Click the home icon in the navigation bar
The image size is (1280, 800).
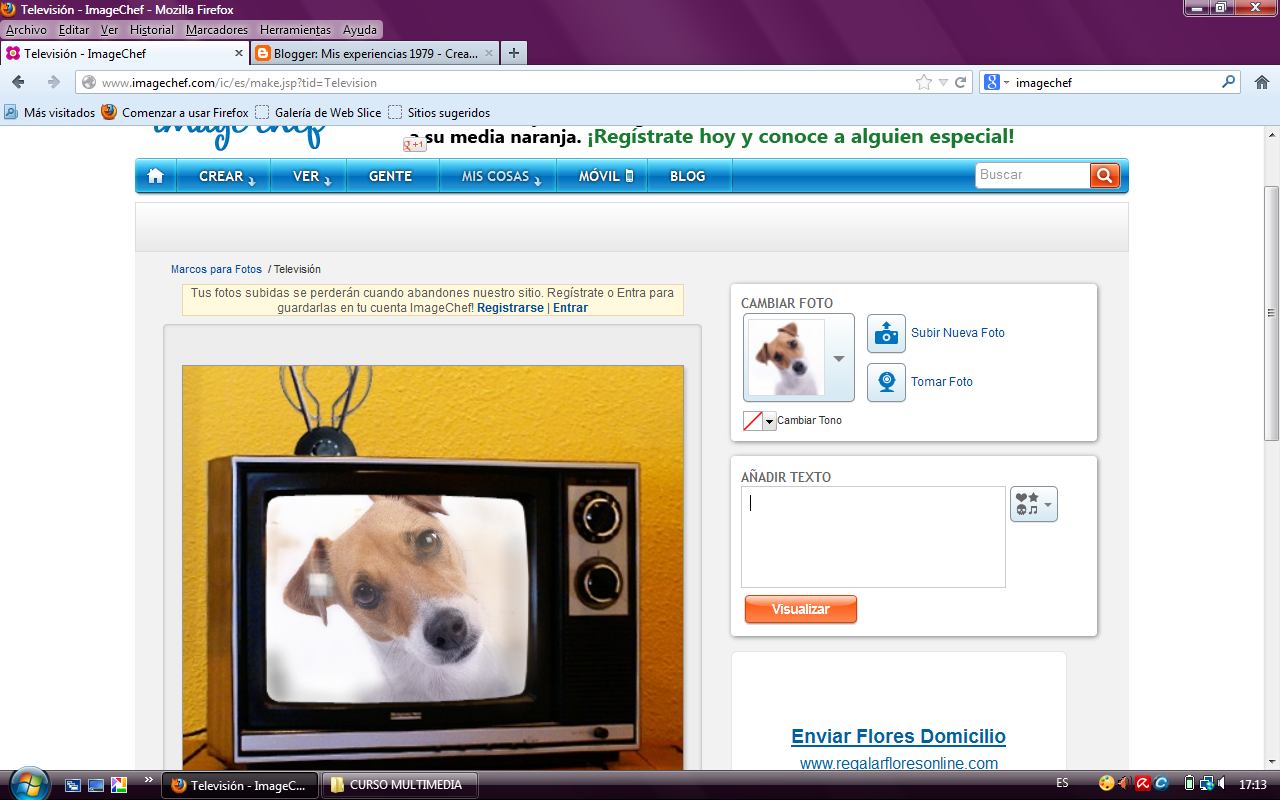(x=155, y=175)
